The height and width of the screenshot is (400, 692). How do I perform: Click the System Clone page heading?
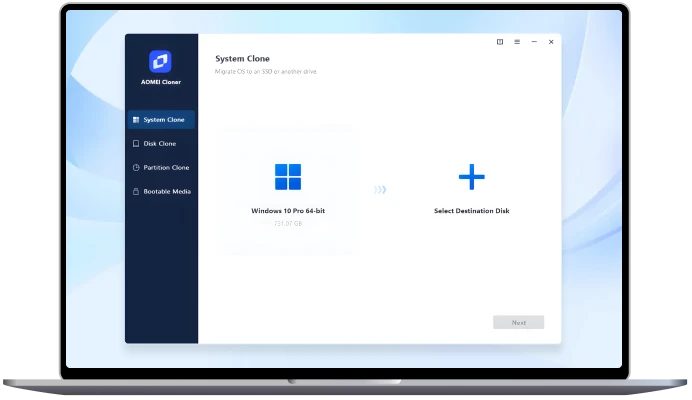(x=242, y=58)
